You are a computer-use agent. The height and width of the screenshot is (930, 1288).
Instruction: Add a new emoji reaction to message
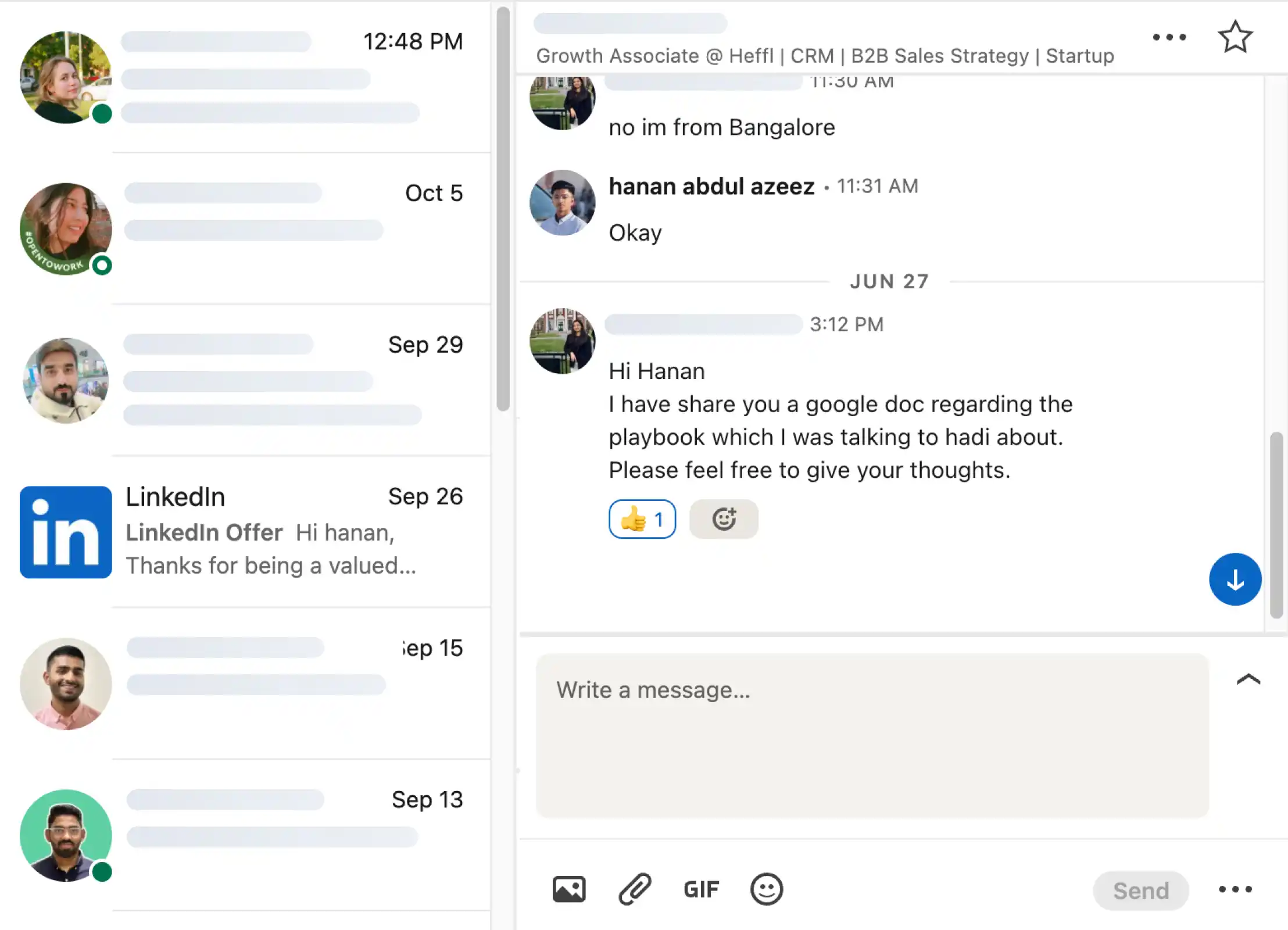coord(724,519)
